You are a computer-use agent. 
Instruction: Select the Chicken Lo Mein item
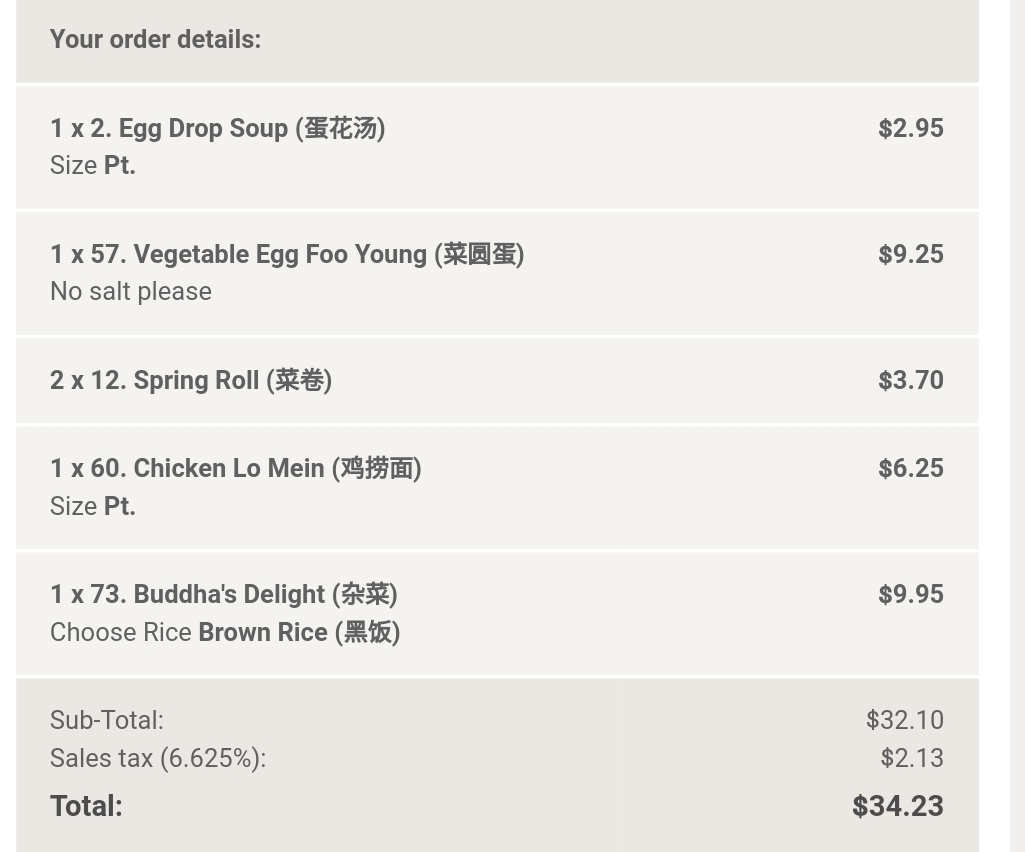pos(235,468)
